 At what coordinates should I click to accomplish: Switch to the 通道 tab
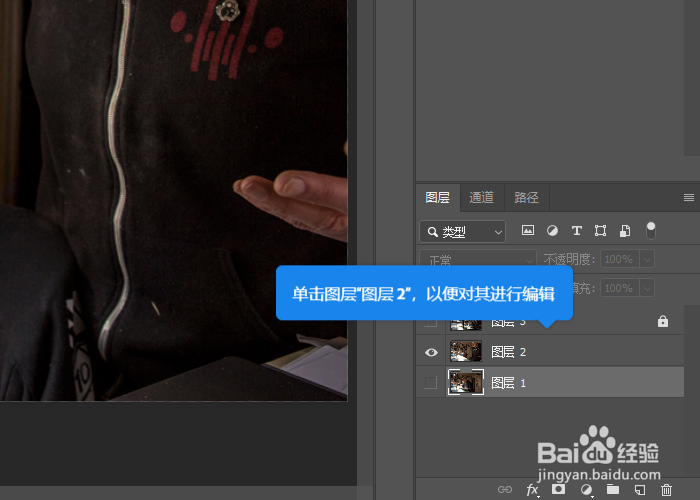(482, 197)
